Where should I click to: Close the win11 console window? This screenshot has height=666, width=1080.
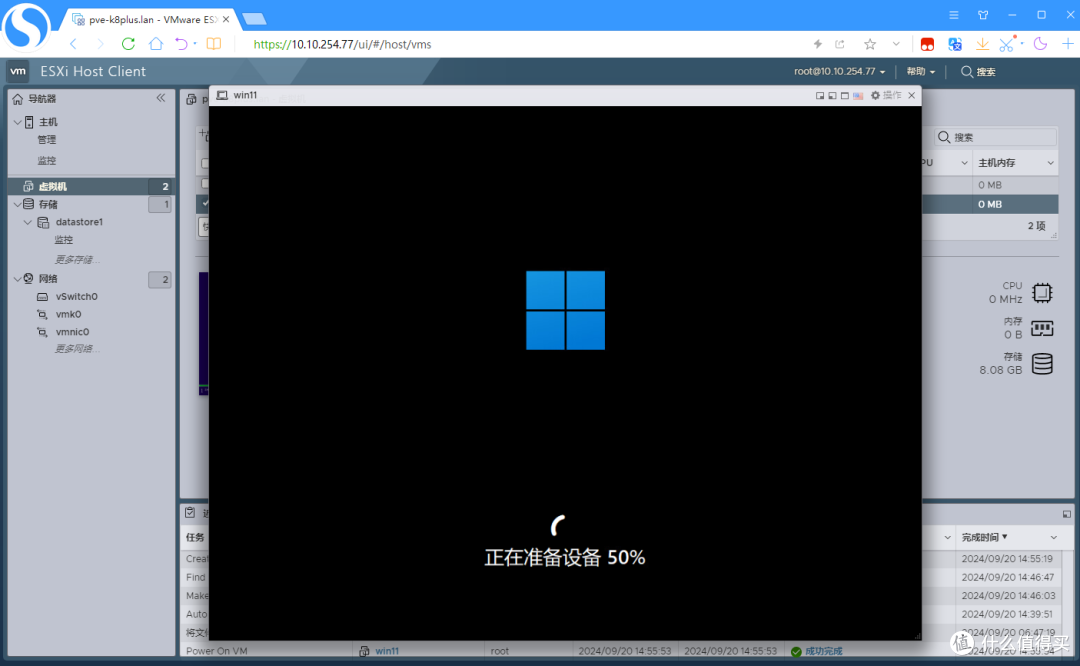(x=911, y=95)
